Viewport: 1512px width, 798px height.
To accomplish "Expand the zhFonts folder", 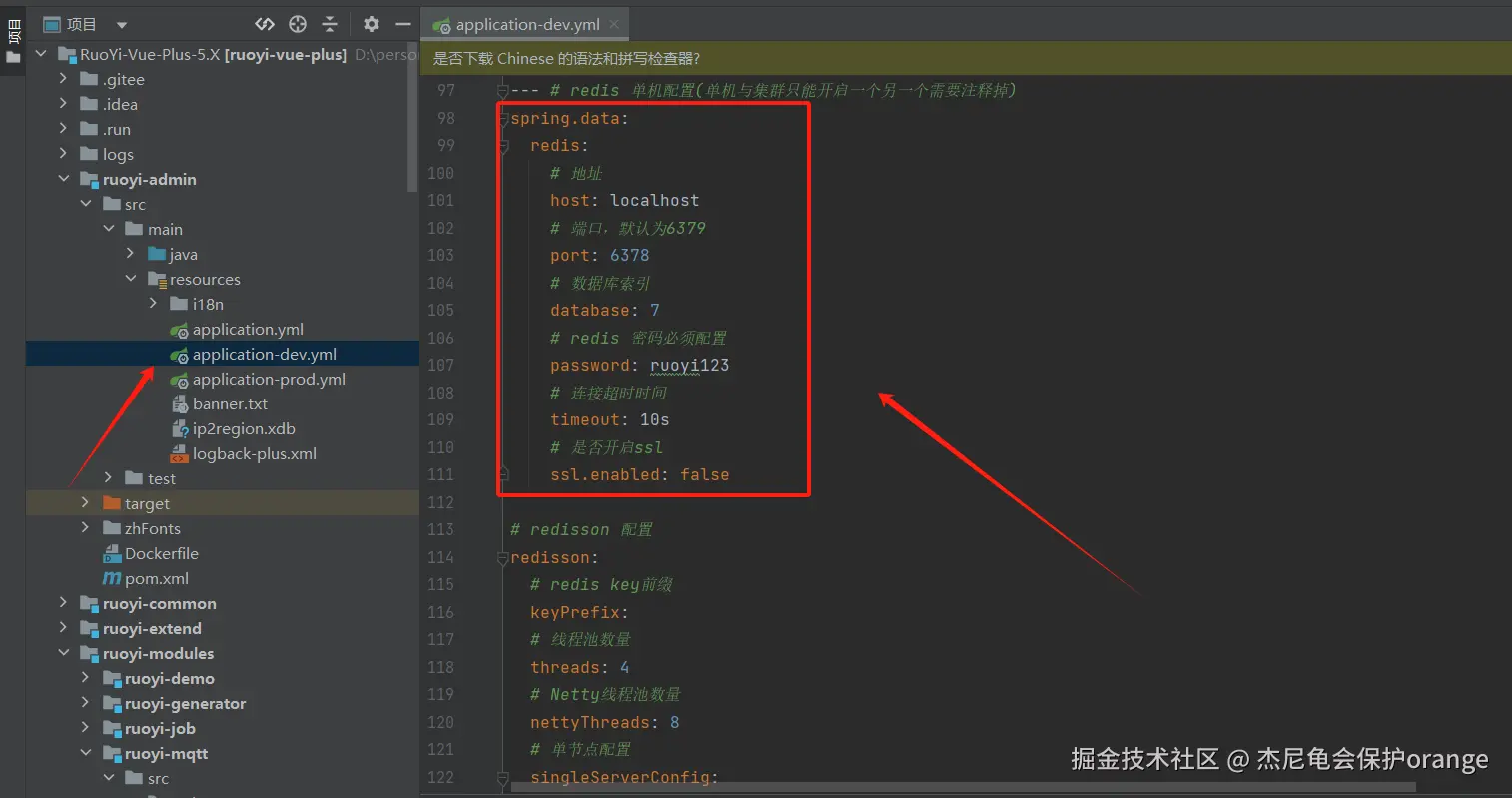I will 85,528.
